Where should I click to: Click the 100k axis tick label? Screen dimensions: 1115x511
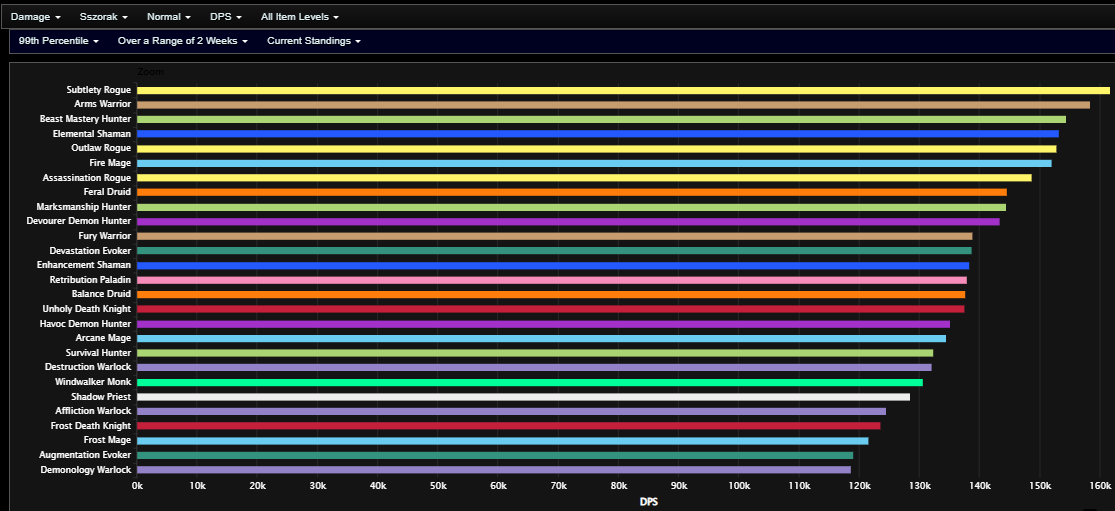pos(738,485)
